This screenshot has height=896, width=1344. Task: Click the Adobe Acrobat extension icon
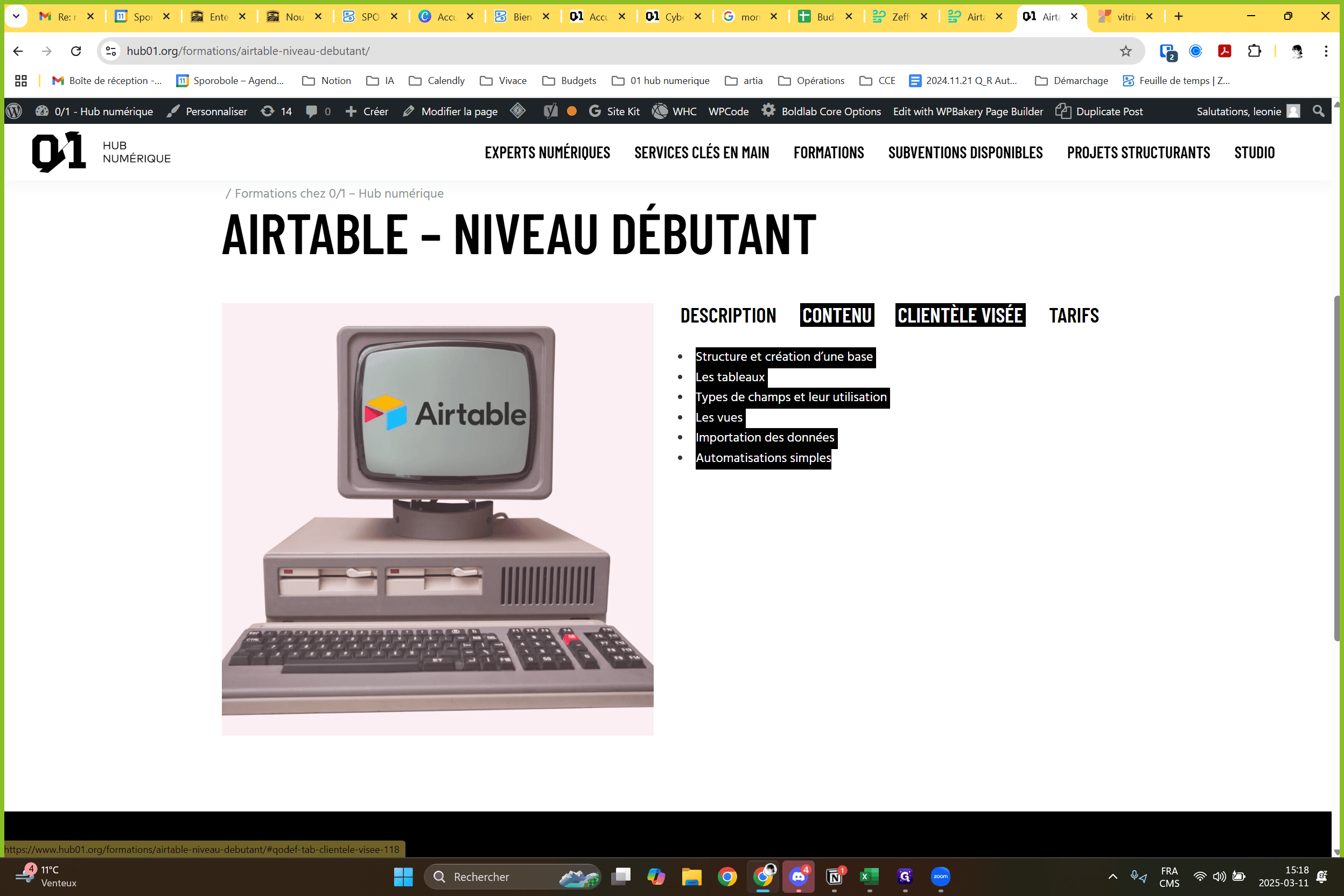point(1224,52)
